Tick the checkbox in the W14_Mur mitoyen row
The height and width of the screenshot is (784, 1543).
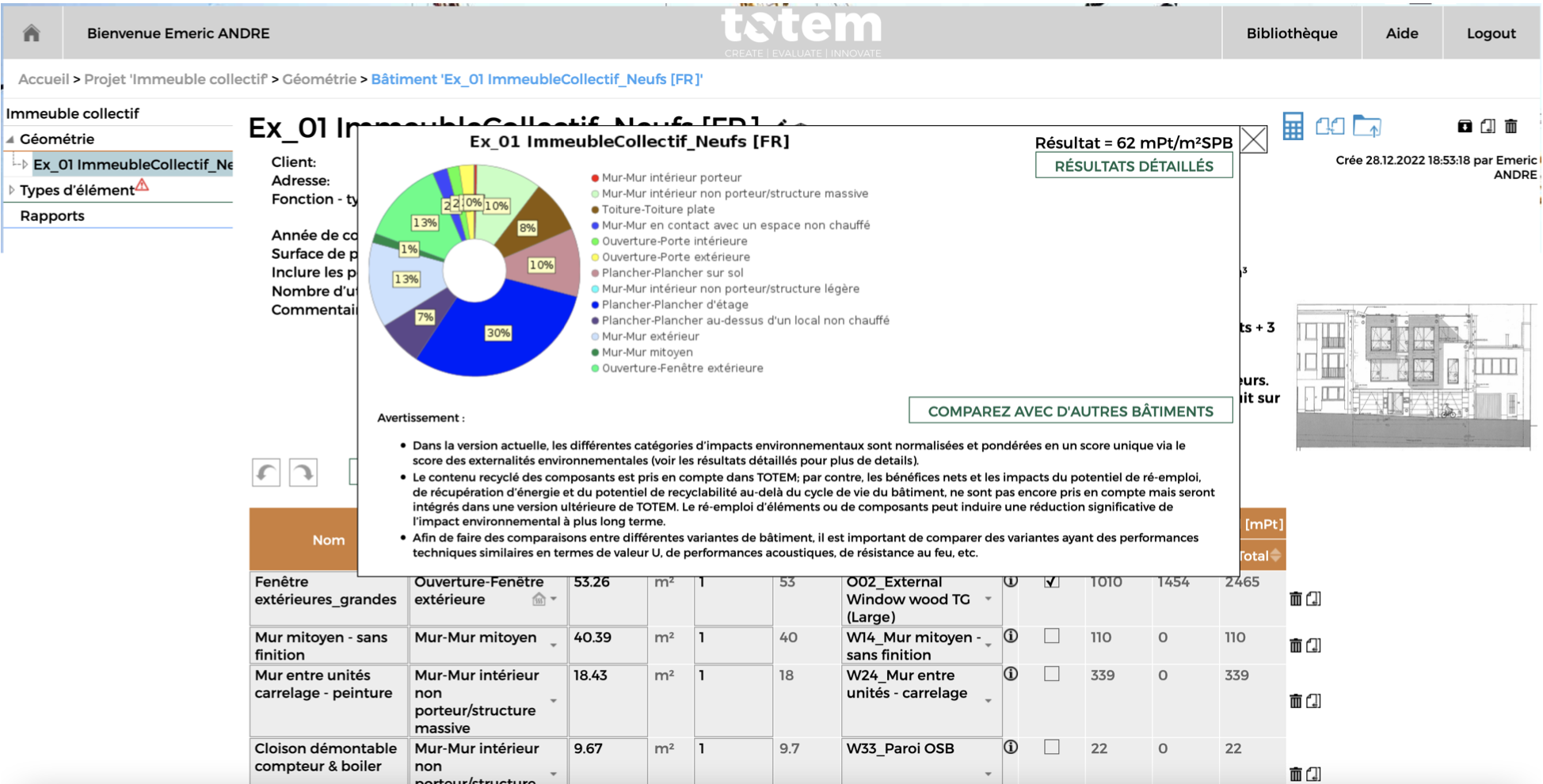[1052, 636]
